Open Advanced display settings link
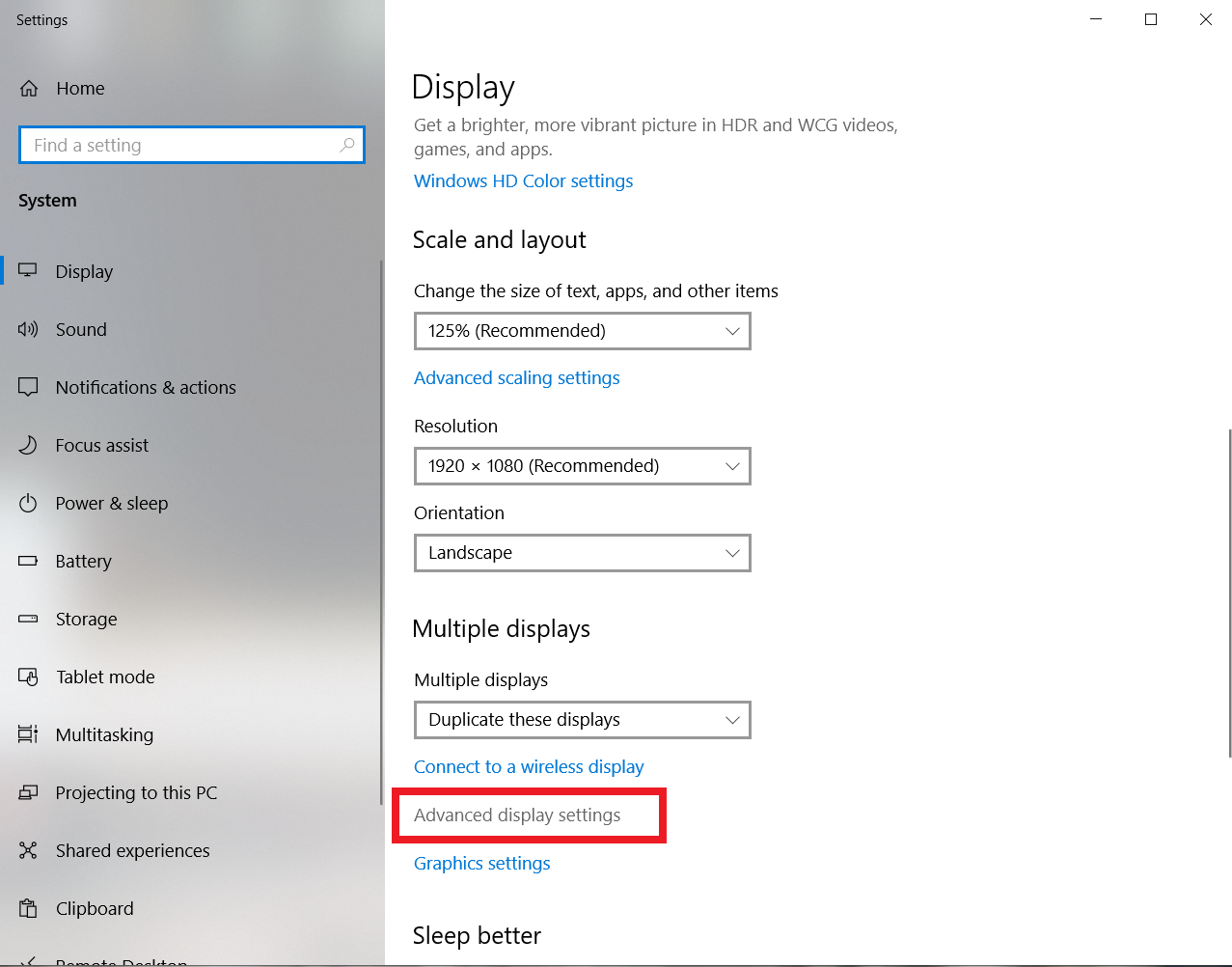 517,815
